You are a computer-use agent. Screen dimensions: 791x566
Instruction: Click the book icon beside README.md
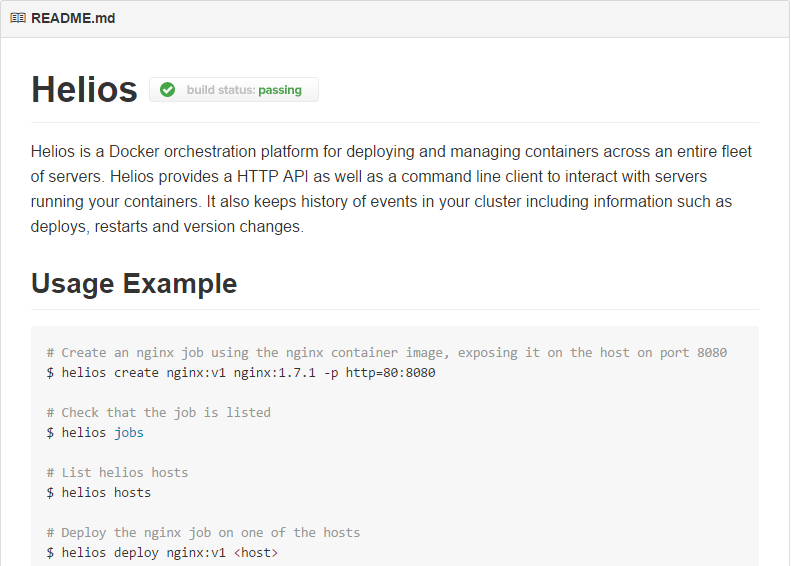click(x=18, y=18)
